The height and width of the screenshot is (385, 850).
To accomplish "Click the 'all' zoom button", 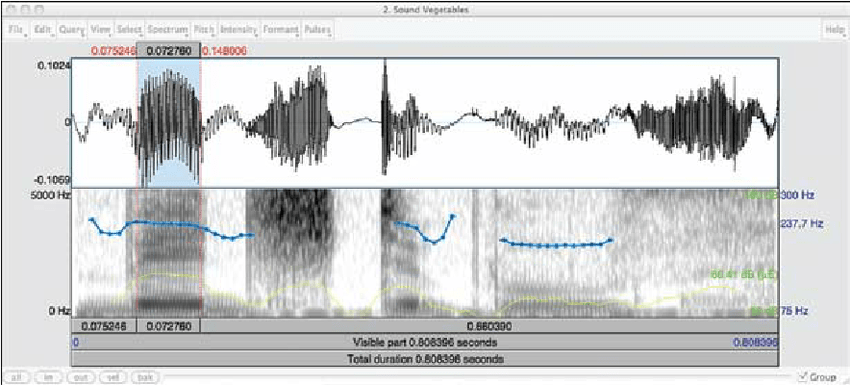I will point(18,377).
